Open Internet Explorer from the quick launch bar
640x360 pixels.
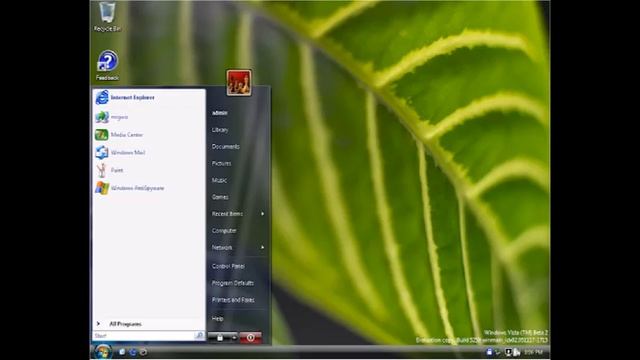click(x=133, y=351)
